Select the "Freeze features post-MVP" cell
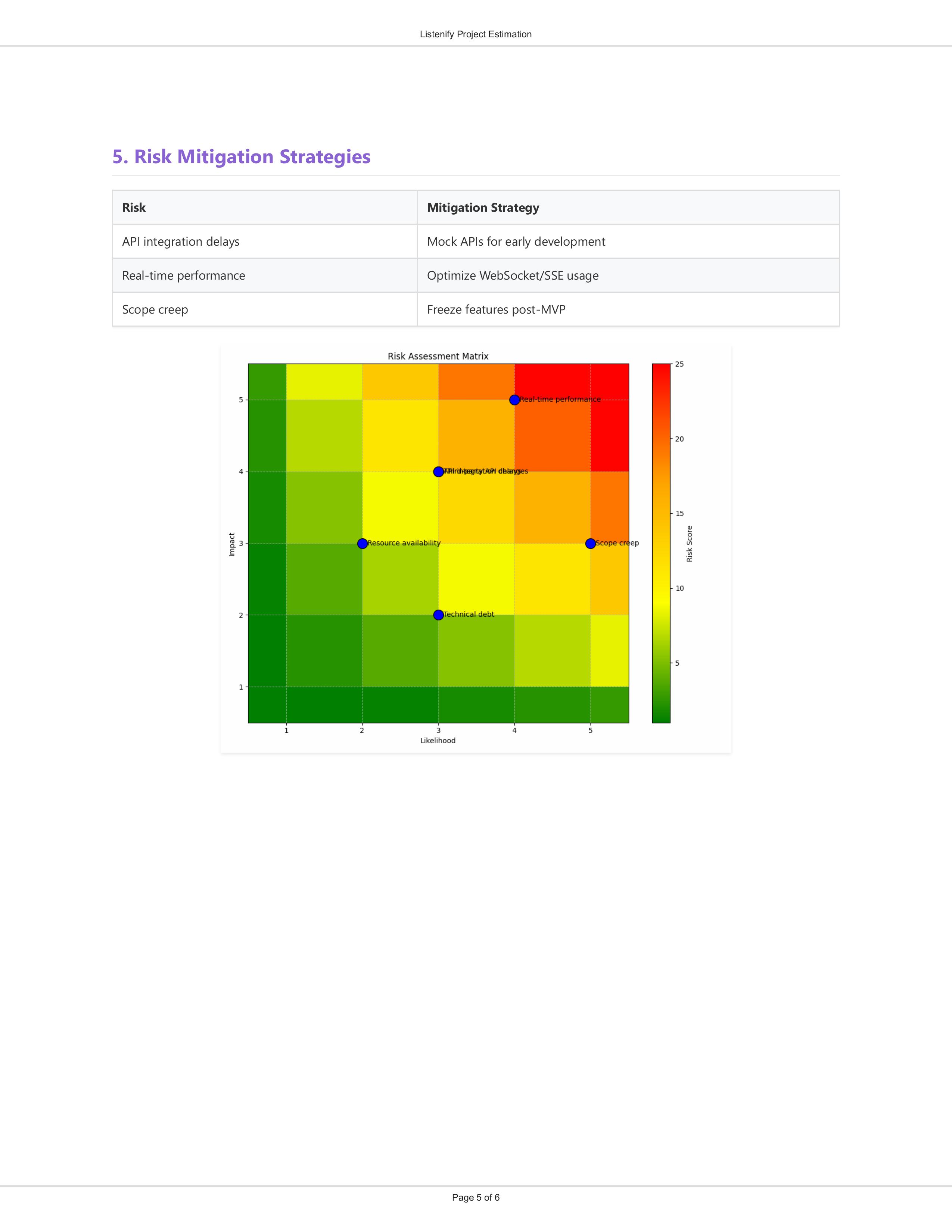 [628, 309]
